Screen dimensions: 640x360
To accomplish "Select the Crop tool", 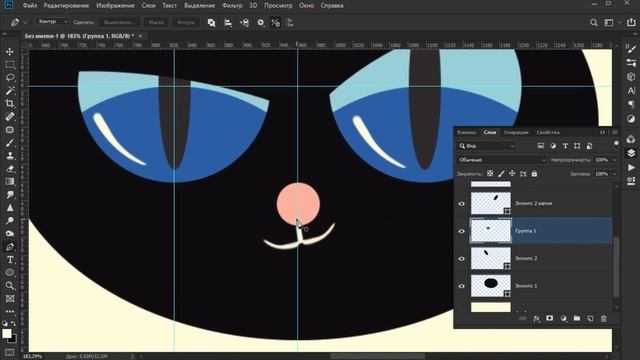I will (10, 104).
